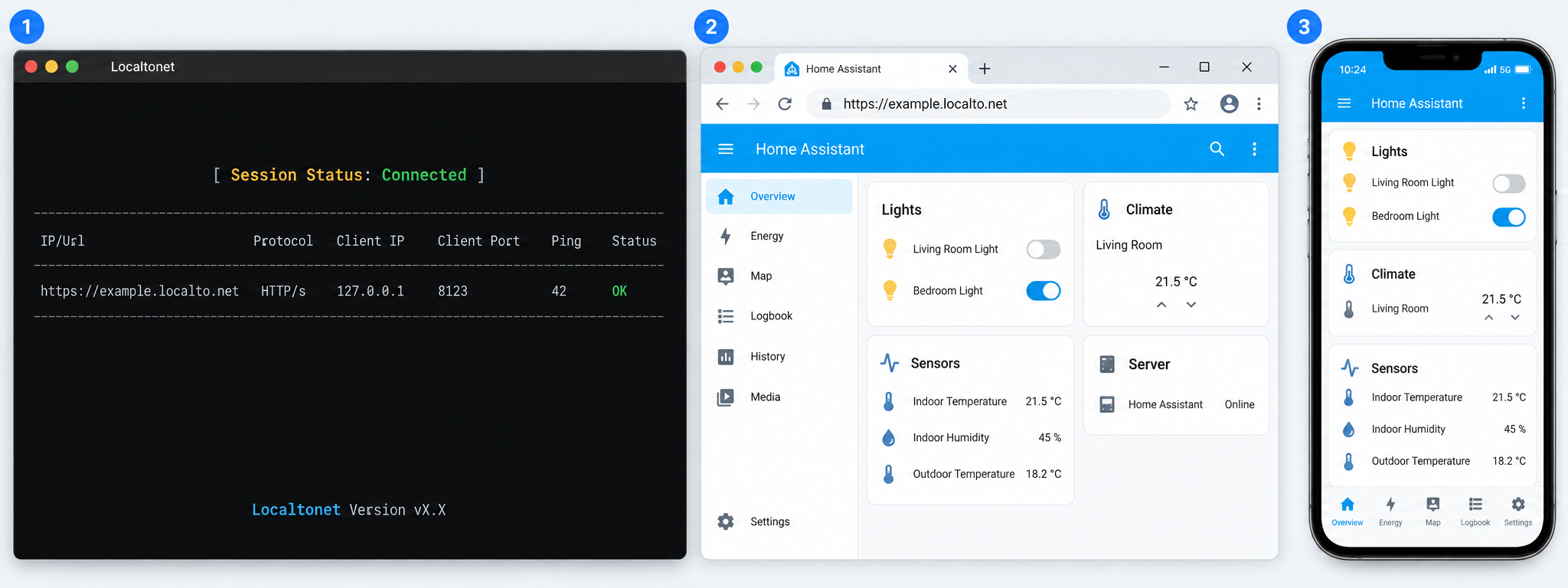The width and height of the screenshot is (1568, 588).
Task: Enable Living Room Light on the phone
Action: coord(1509,184)
